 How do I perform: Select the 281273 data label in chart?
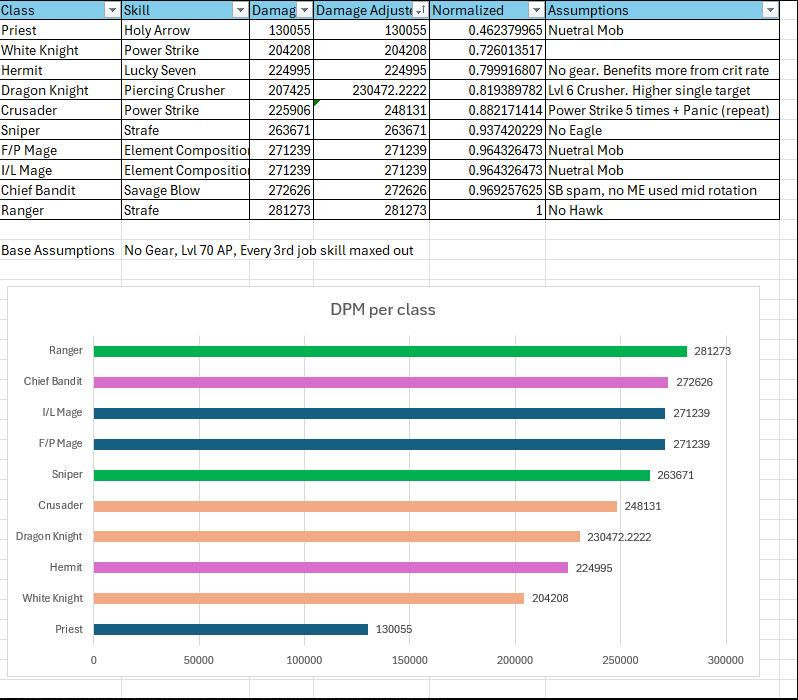coord(712,351)
